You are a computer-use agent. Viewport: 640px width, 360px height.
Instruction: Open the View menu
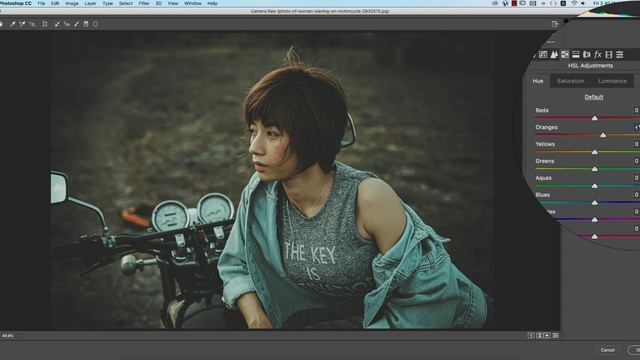173,3
